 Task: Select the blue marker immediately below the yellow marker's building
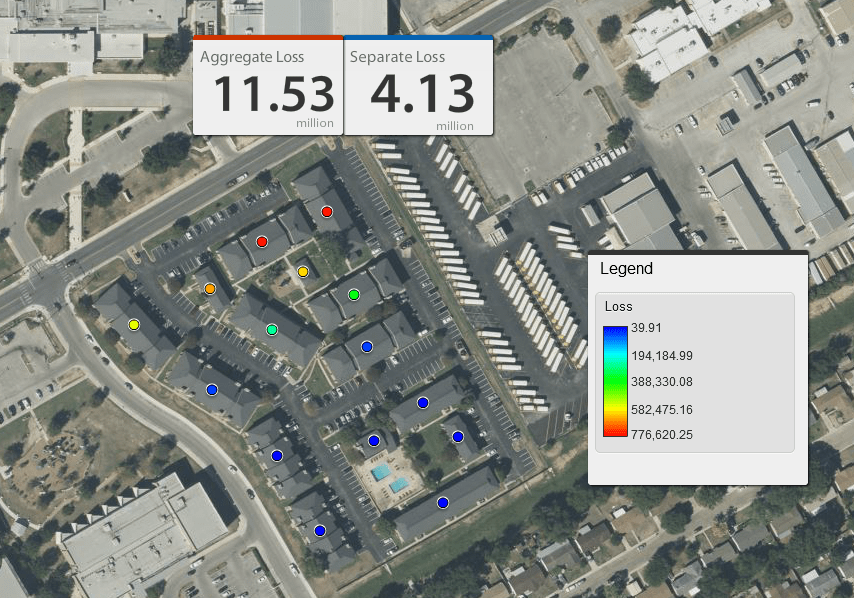(x=211, y=389)
